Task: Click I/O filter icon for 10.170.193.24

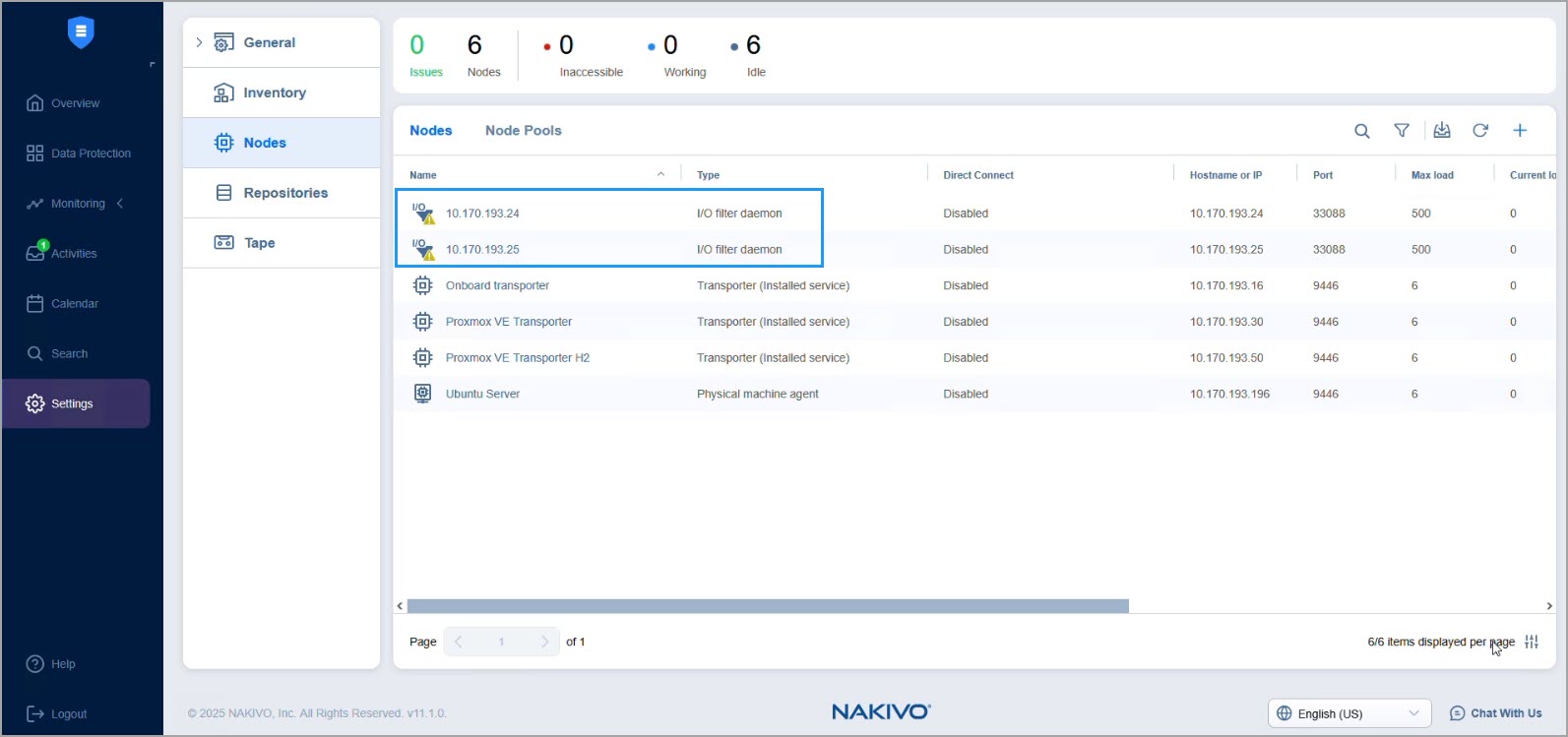Action: tap(423, 214)
